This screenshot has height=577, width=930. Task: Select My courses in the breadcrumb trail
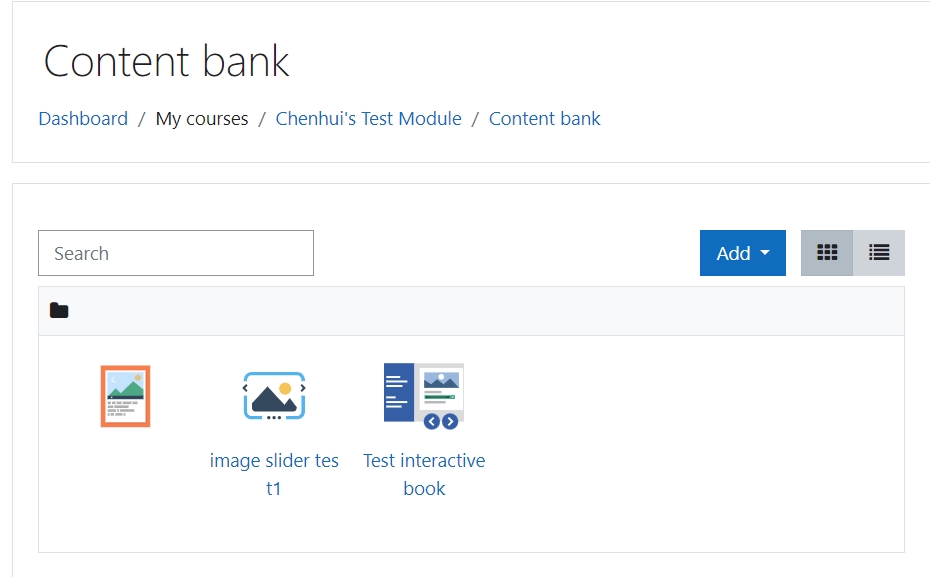coord(202,118)
